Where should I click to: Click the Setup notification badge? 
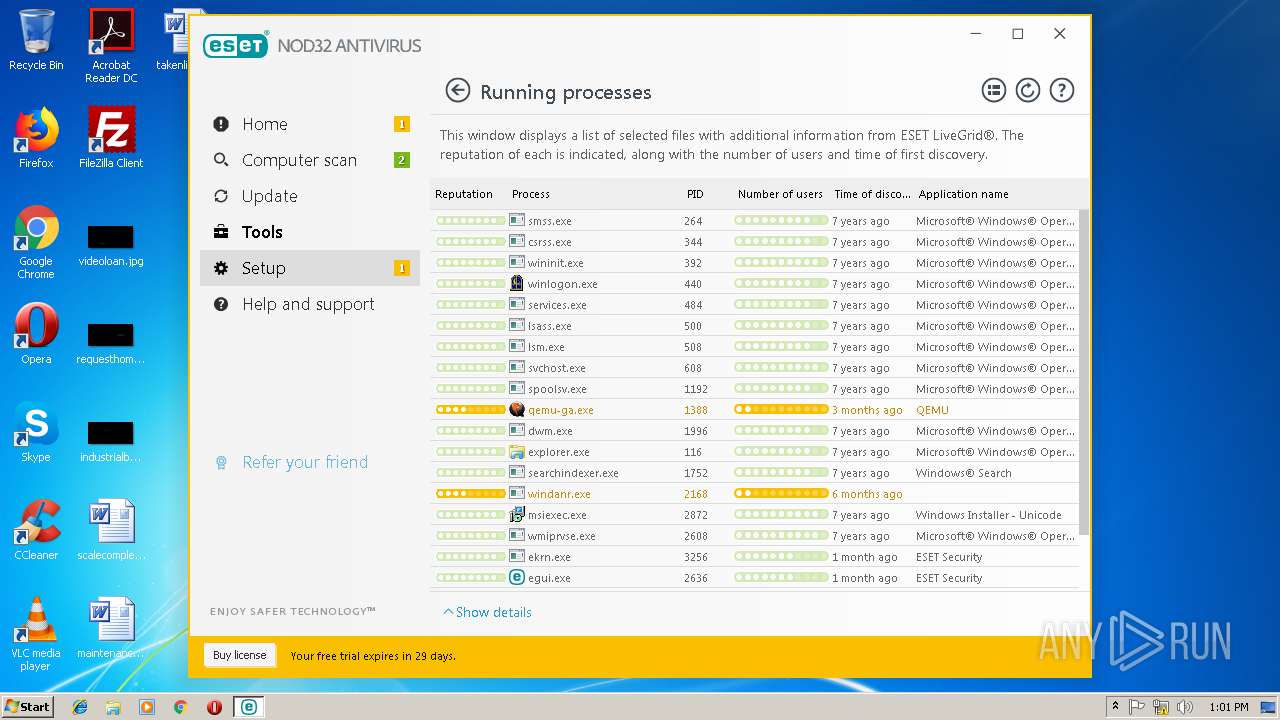point(402,268)
